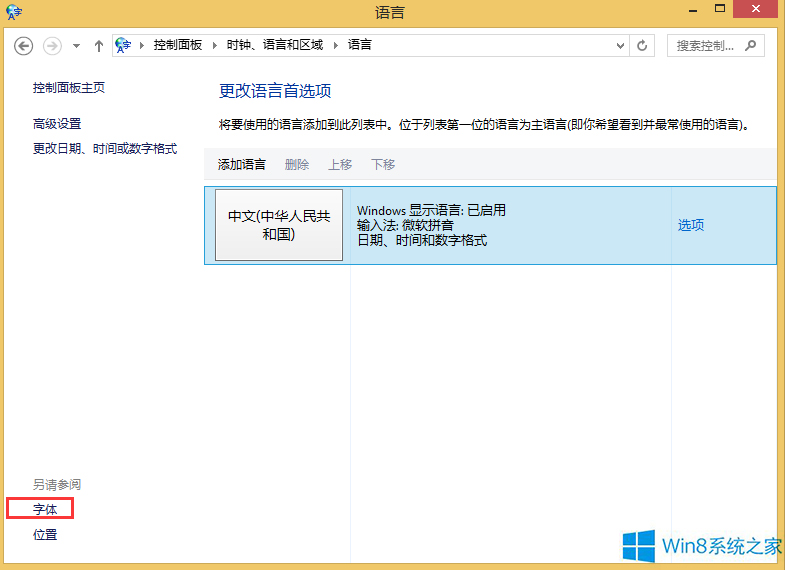785x570 pixels.
Task: Navigate to 时钟、语言和区域 in the breadcrumb
Action: point(275,45)
